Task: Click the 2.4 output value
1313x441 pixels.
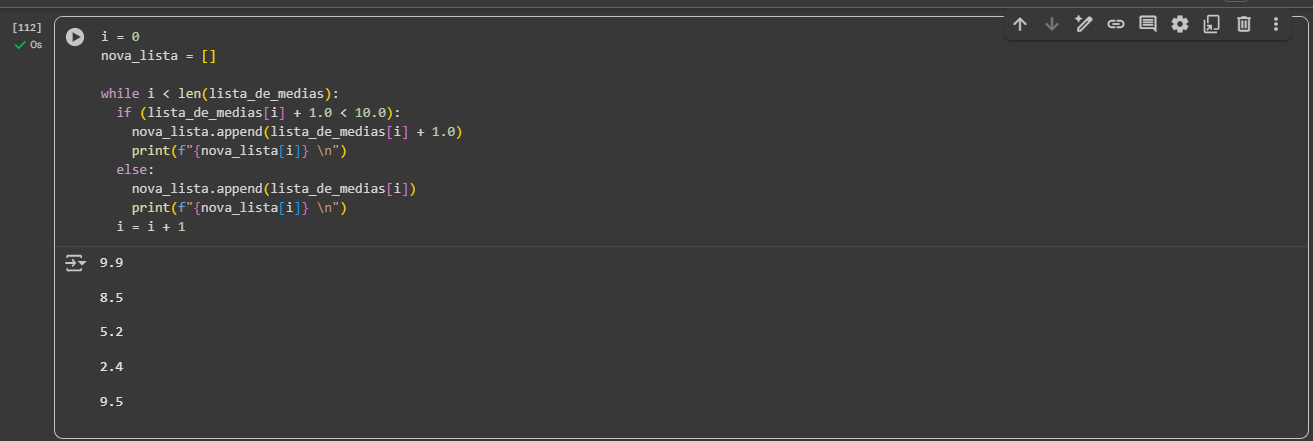Action: click(x=111, y=367)
